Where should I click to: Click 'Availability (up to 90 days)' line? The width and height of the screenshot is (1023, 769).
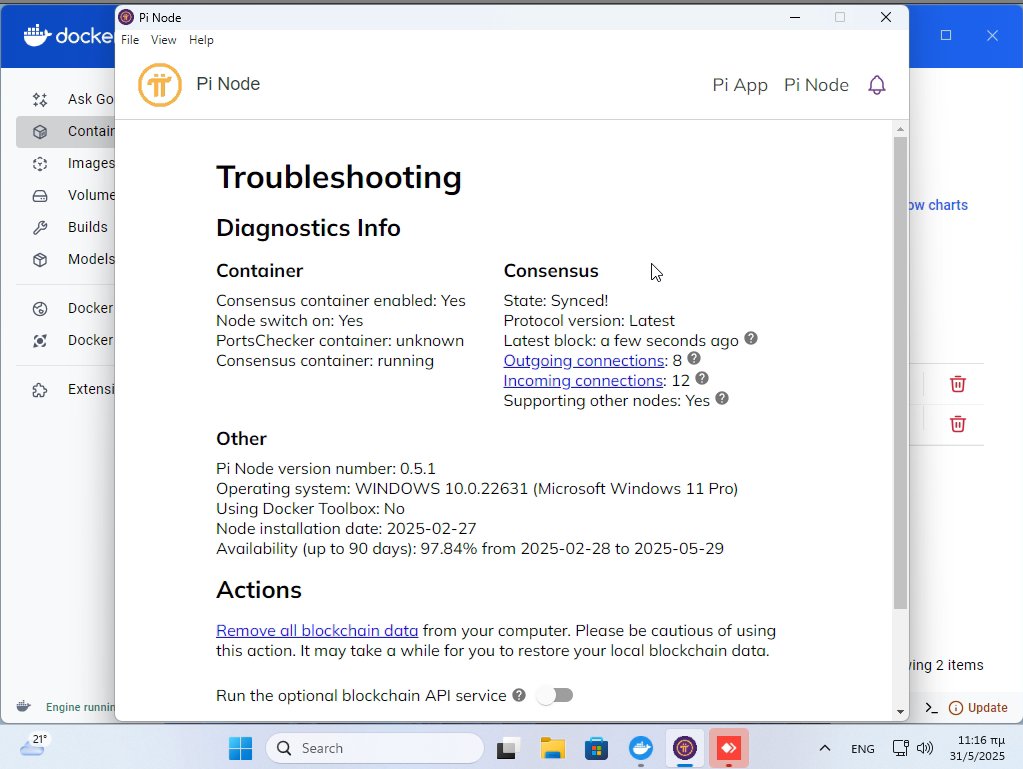[x=470, y=549]
